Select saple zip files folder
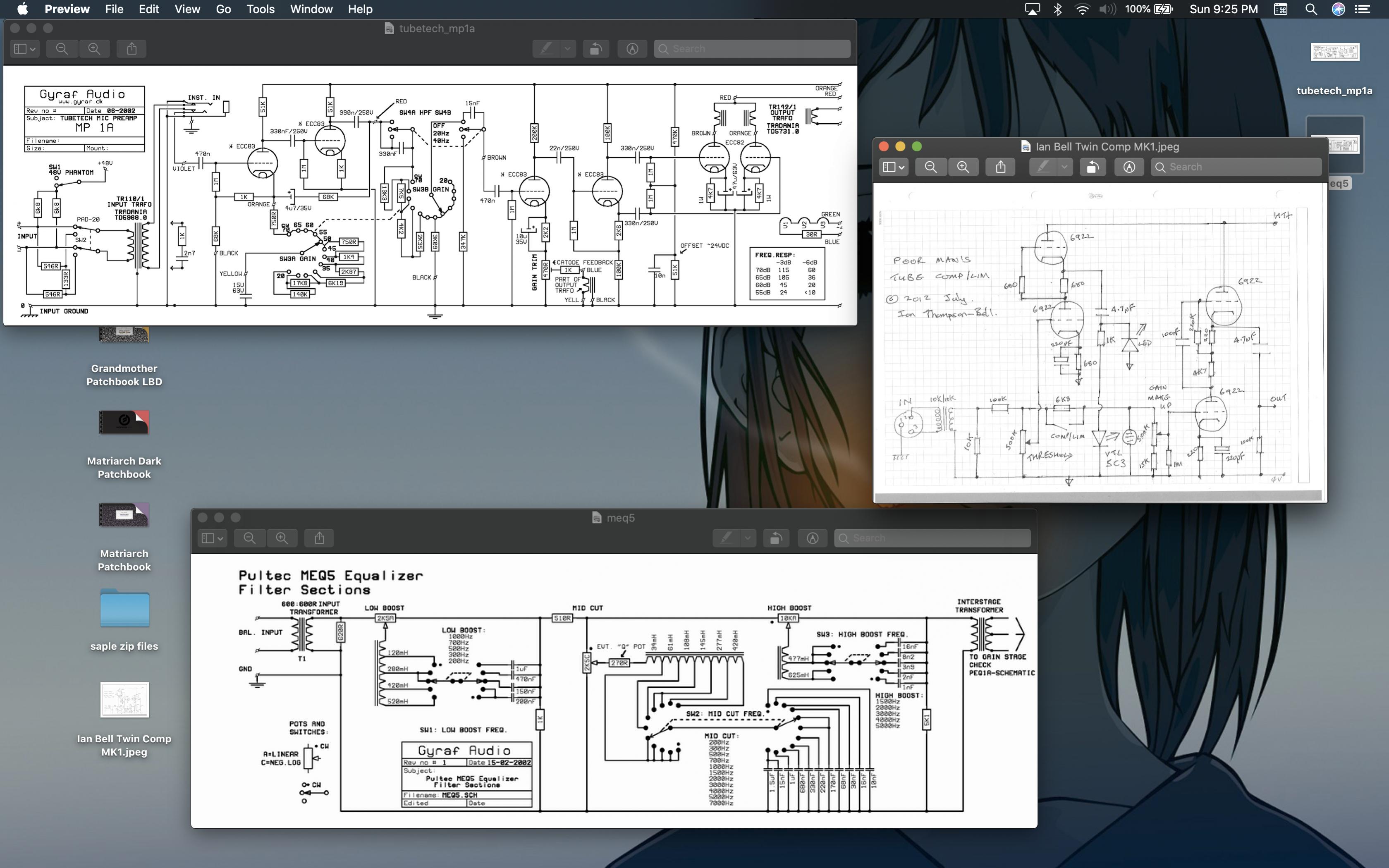The image size is (1389, 868). (x=124, y=608)
